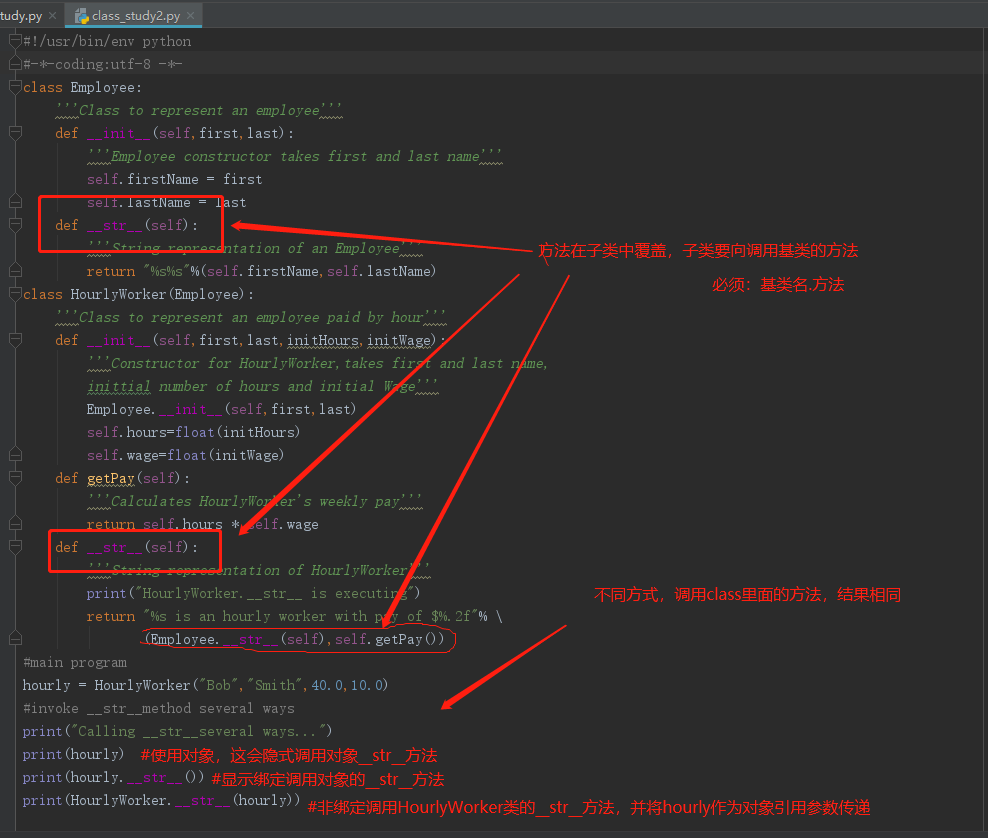Collapse the class HourlyWorker fold marker
The width and height of the screenshot is (988, 838).
click(16, 294)
